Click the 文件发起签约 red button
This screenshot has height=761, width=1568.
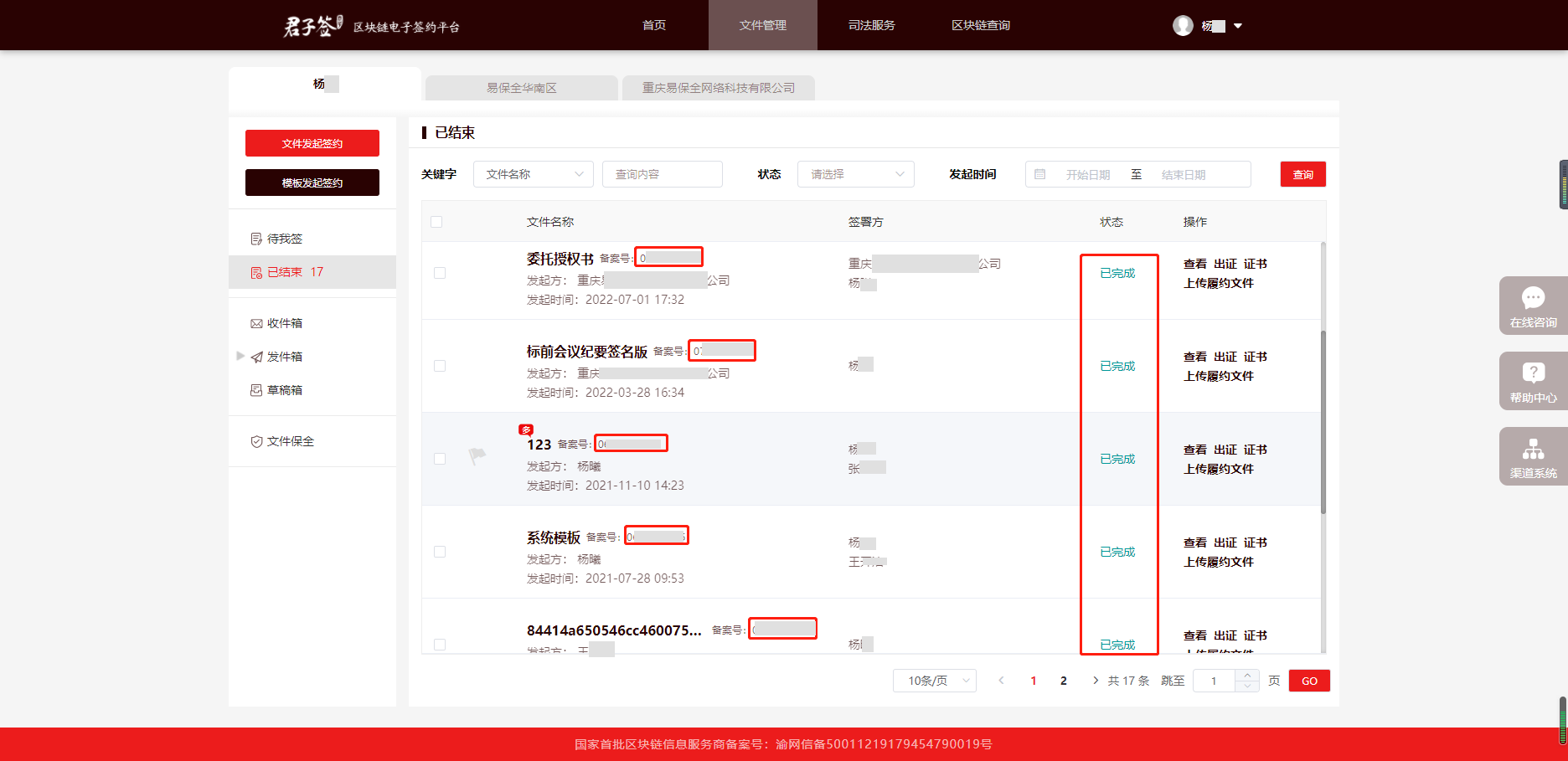click(312, 143)
